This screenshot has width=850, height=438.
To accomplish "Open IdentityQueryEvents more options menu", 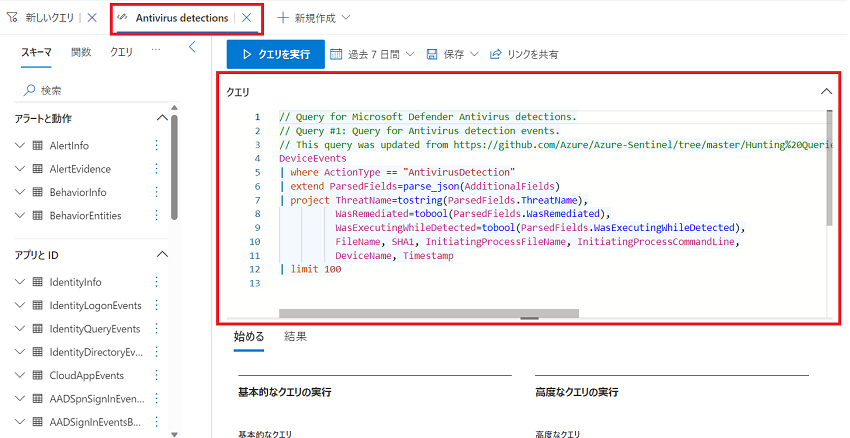I will (157, 328).
